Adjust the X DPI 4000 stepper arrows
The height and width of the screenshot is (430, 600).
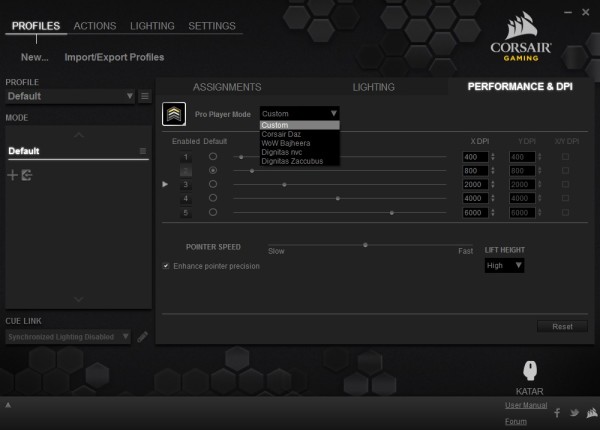[493, 198]
